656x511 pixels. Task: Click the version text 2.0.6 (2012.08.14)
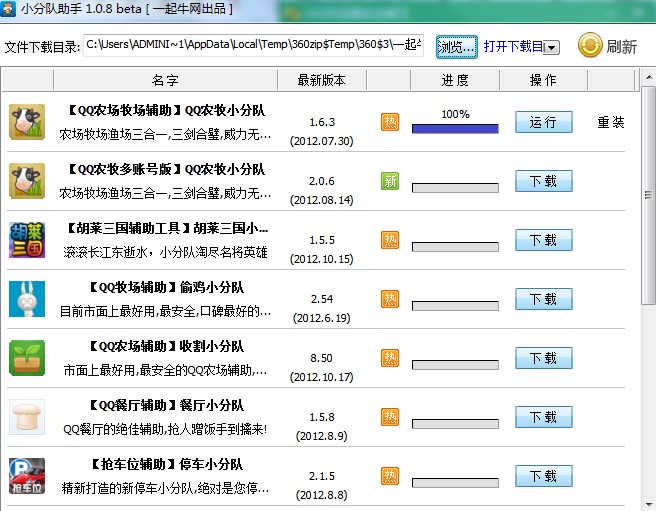(x=322, y=190)
